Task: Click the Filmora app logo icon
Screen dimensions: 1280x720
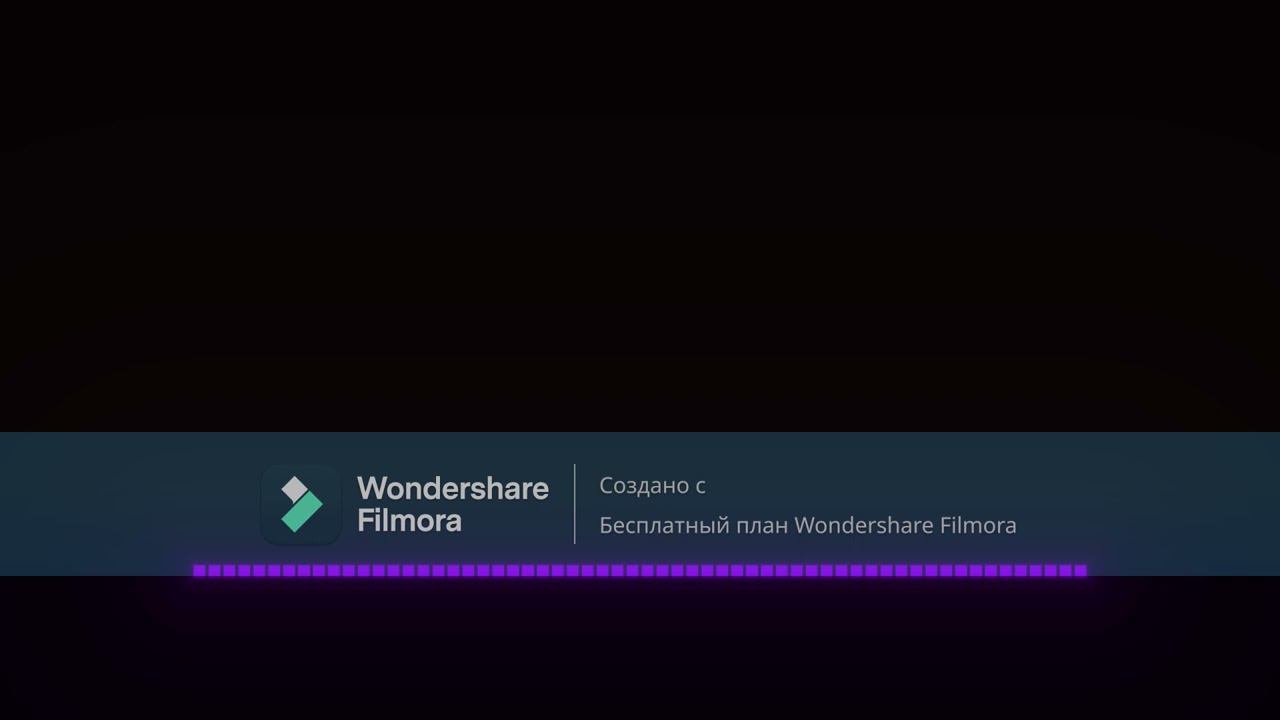Action: coord(301,504)
